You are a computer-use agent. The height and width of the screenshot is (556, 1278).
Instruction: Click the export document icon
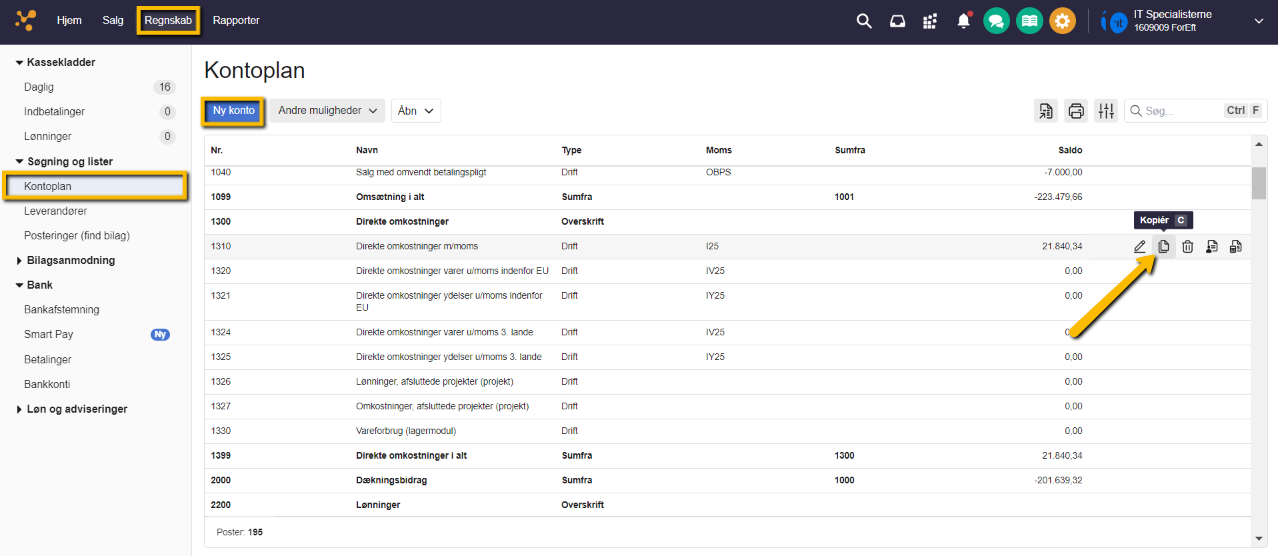[1046, 111]
